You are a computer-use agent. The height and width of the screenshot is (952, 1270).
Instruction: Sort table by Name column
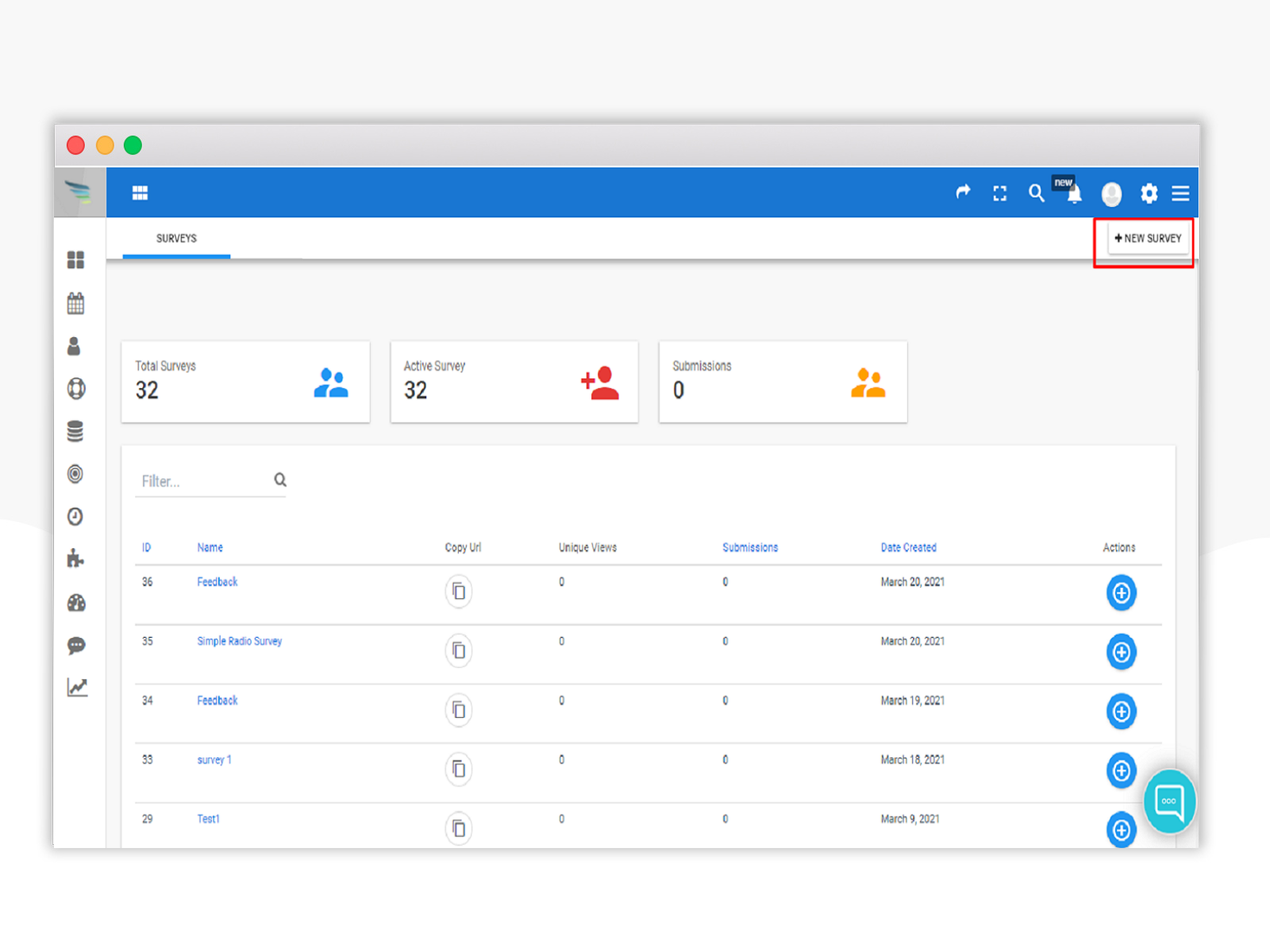click(210, 547)
